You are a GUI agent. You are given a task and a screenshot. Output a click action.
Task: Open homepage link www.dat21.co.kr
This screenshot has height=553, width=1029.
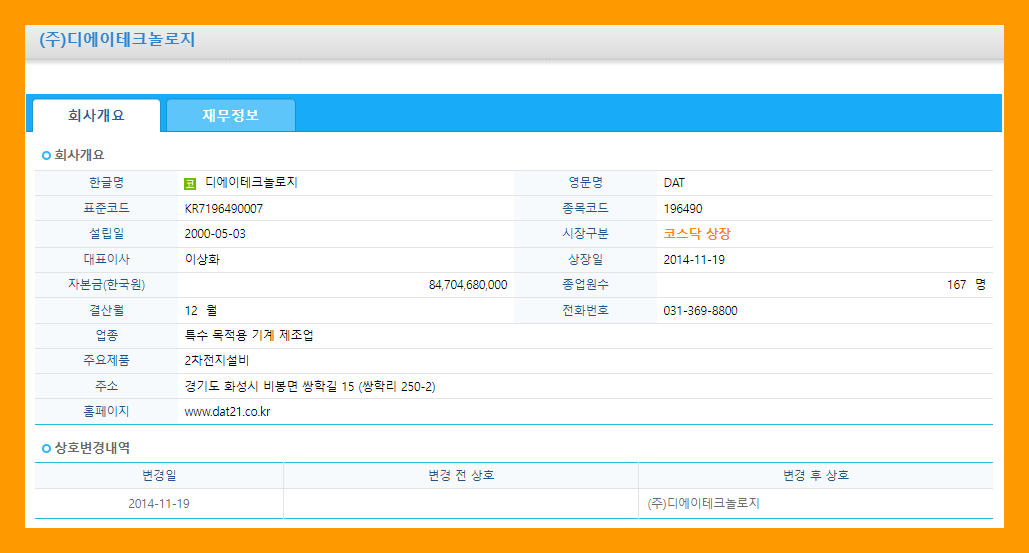pos(227,412)
